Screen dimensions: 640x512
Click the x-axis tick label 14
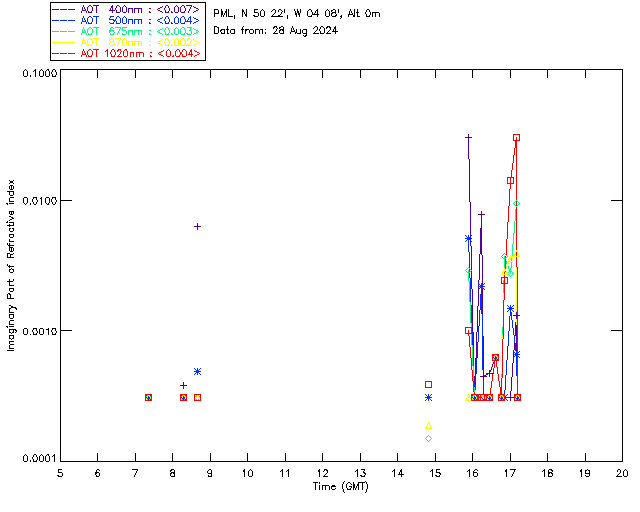pos(398,473)
